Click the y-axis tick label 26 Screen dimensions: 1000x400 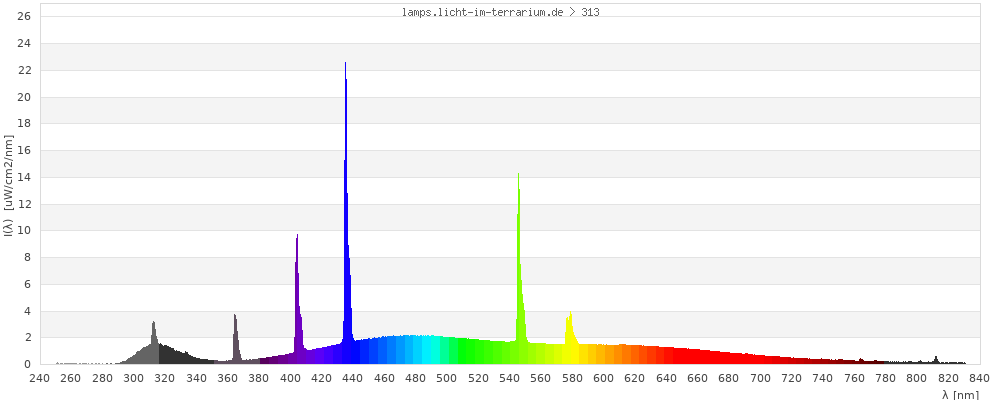click(25, 17)
